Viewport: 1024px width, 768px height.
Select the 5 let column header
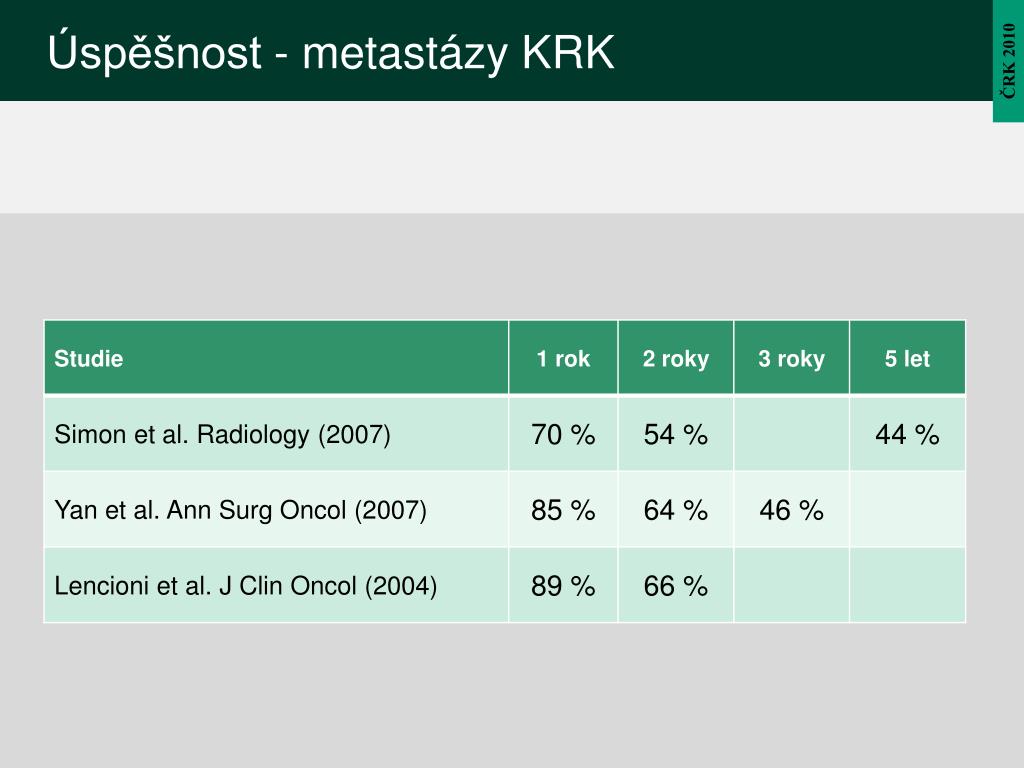coord(908,358)
